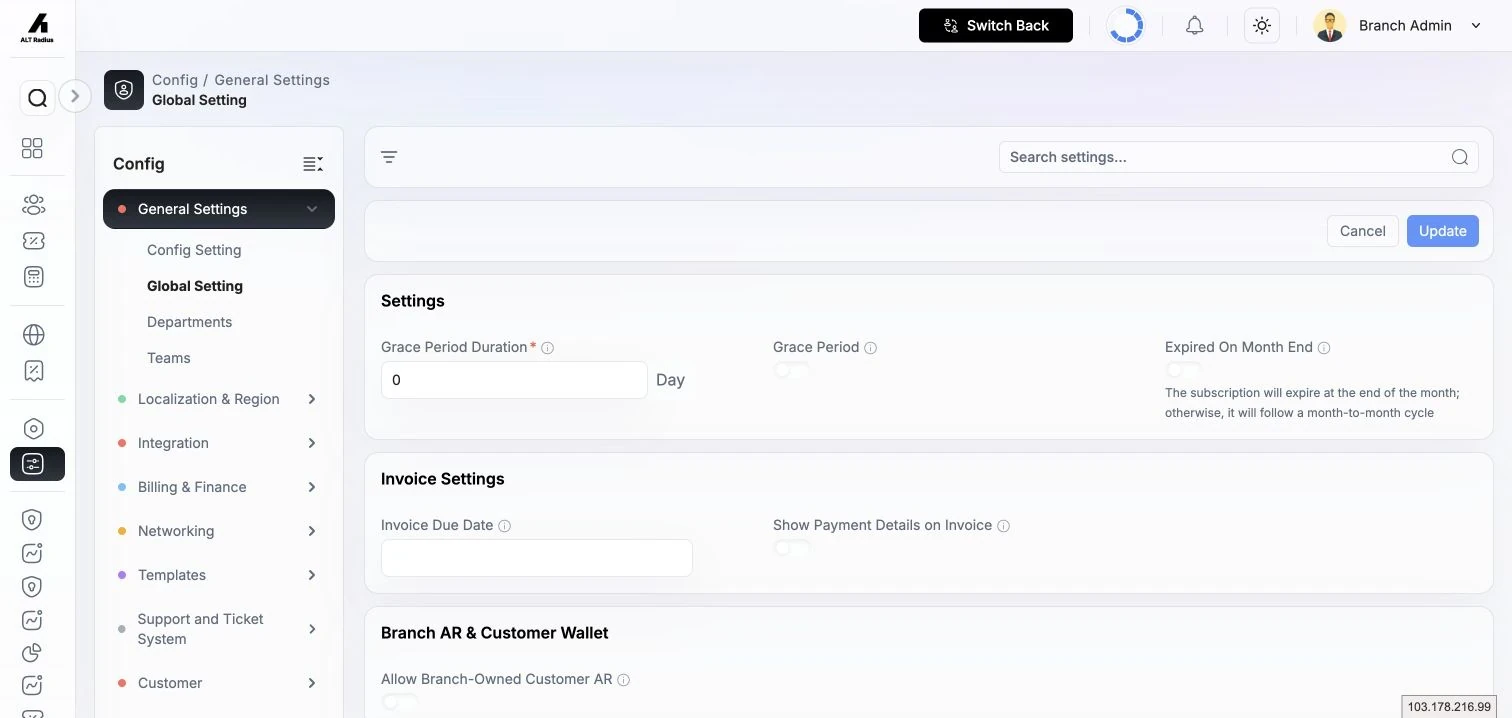Expand the Customer chevron
Image resolution: width=1512 pixels, height=718 pixels.
pos(312,683)
